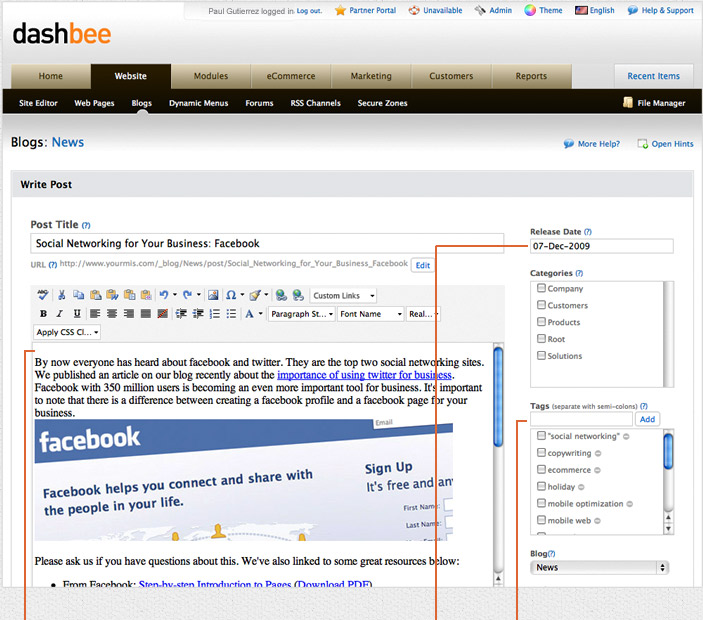This screenshot has height=620, width=703.
Task: Tick the copywriting tag checkbox
Action: coord(541,452)
